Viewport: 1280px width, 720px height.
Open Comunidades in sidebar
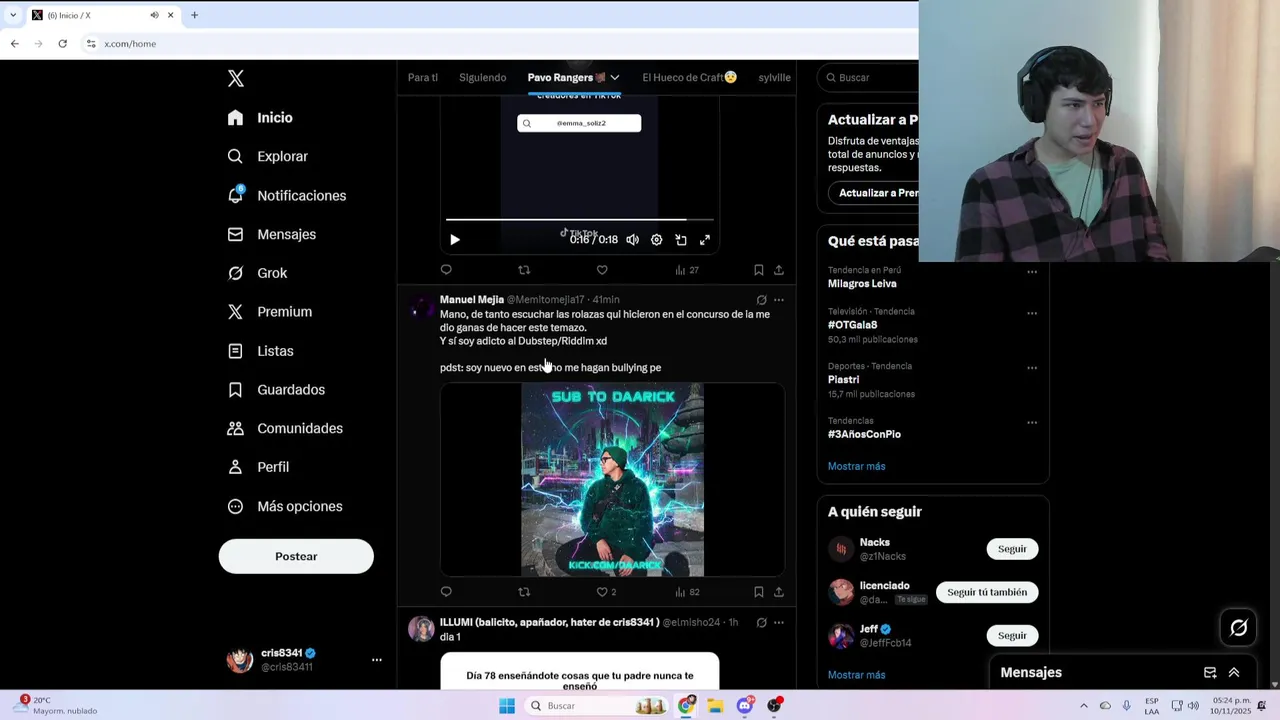pos(285,428)
